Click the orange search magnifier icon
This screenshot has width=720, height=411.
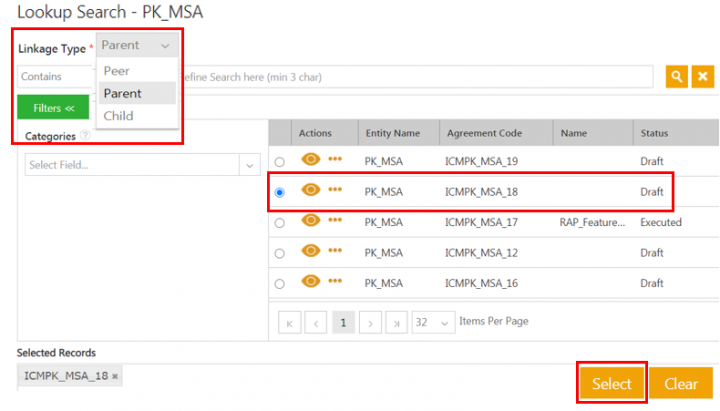point(677,77)
